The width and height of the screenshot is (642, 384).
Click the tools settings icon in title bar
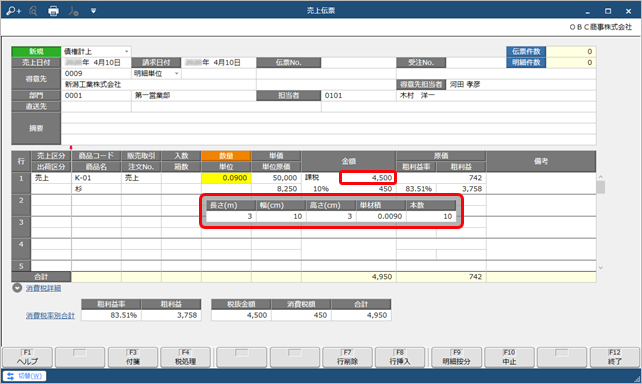tap(73, 11)
